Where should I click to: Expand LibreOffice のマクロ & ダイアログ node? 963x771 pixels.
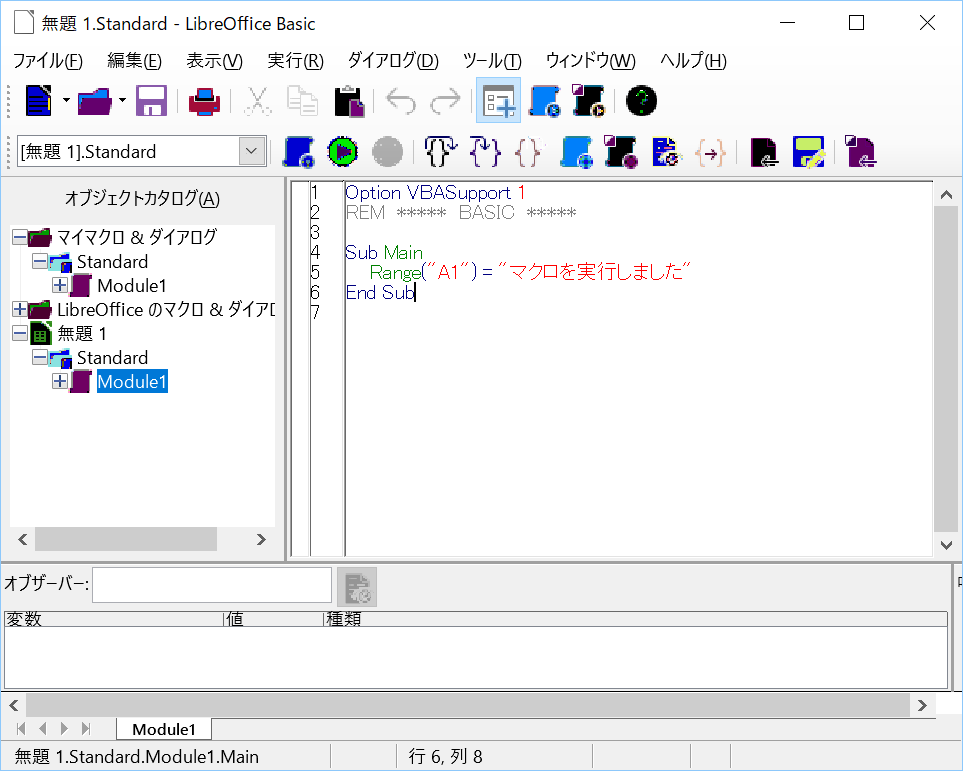pyautogui.click(x=20, y=309)
